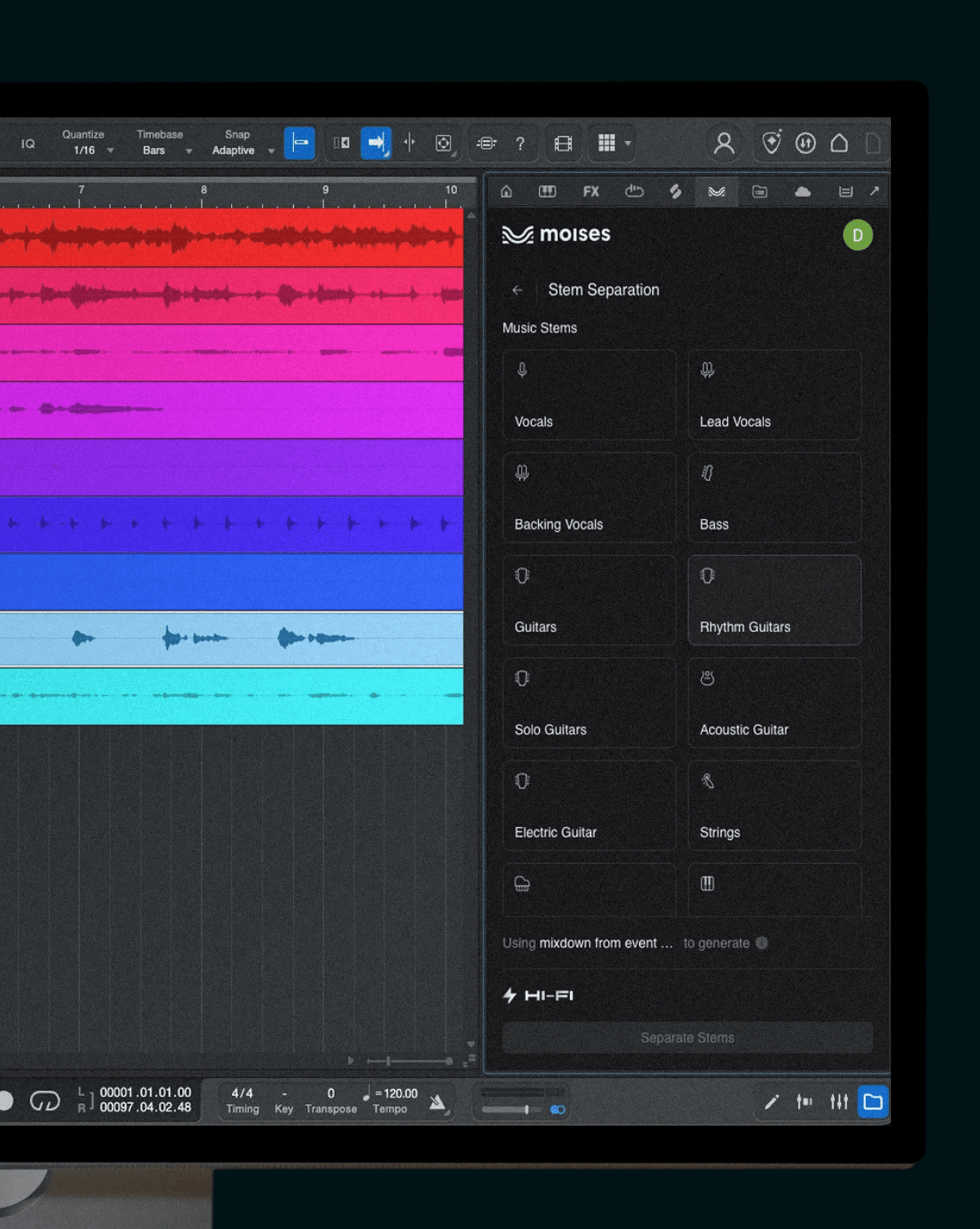Select the Acoustic Guitar stem card

774,702
